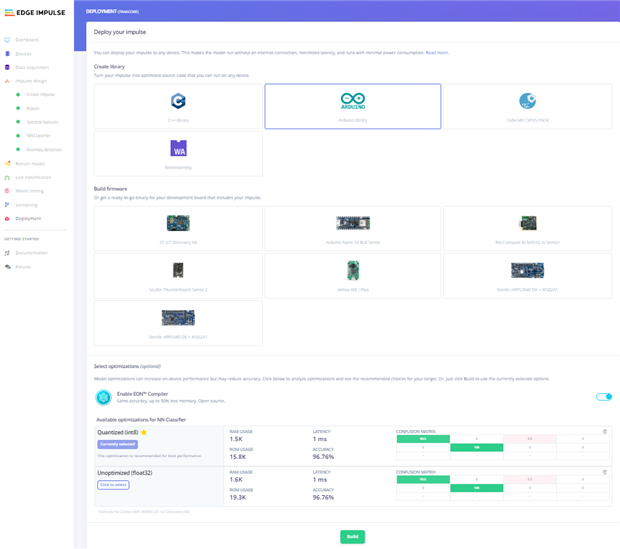The image size is (620, 549).
Task: Open Retrain model menu item
Action: [30, 164]
